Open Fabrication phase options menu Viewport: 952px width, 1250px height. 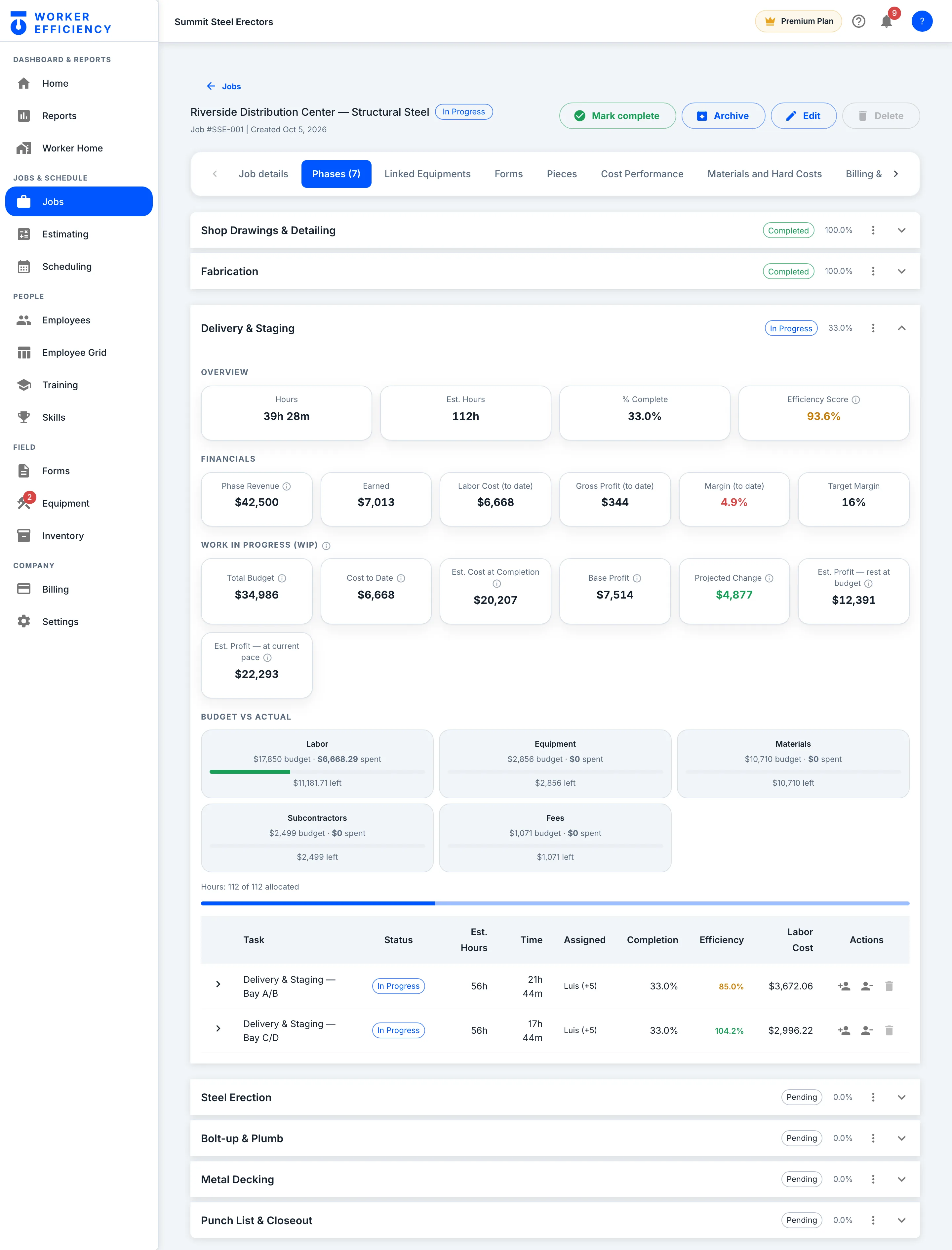click(x=873, y=271)
